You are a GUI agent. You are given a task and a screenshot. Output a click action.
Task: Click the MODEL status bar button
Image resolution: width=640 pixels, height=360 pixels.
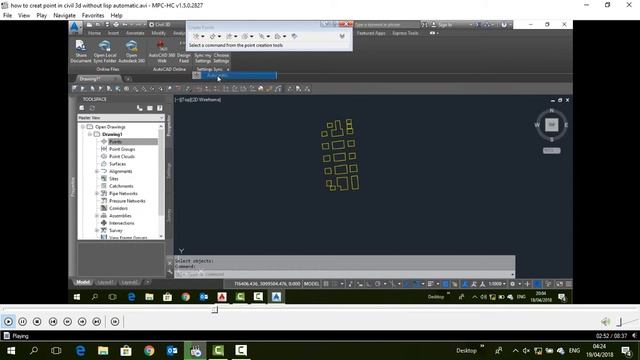pos(311,284)
